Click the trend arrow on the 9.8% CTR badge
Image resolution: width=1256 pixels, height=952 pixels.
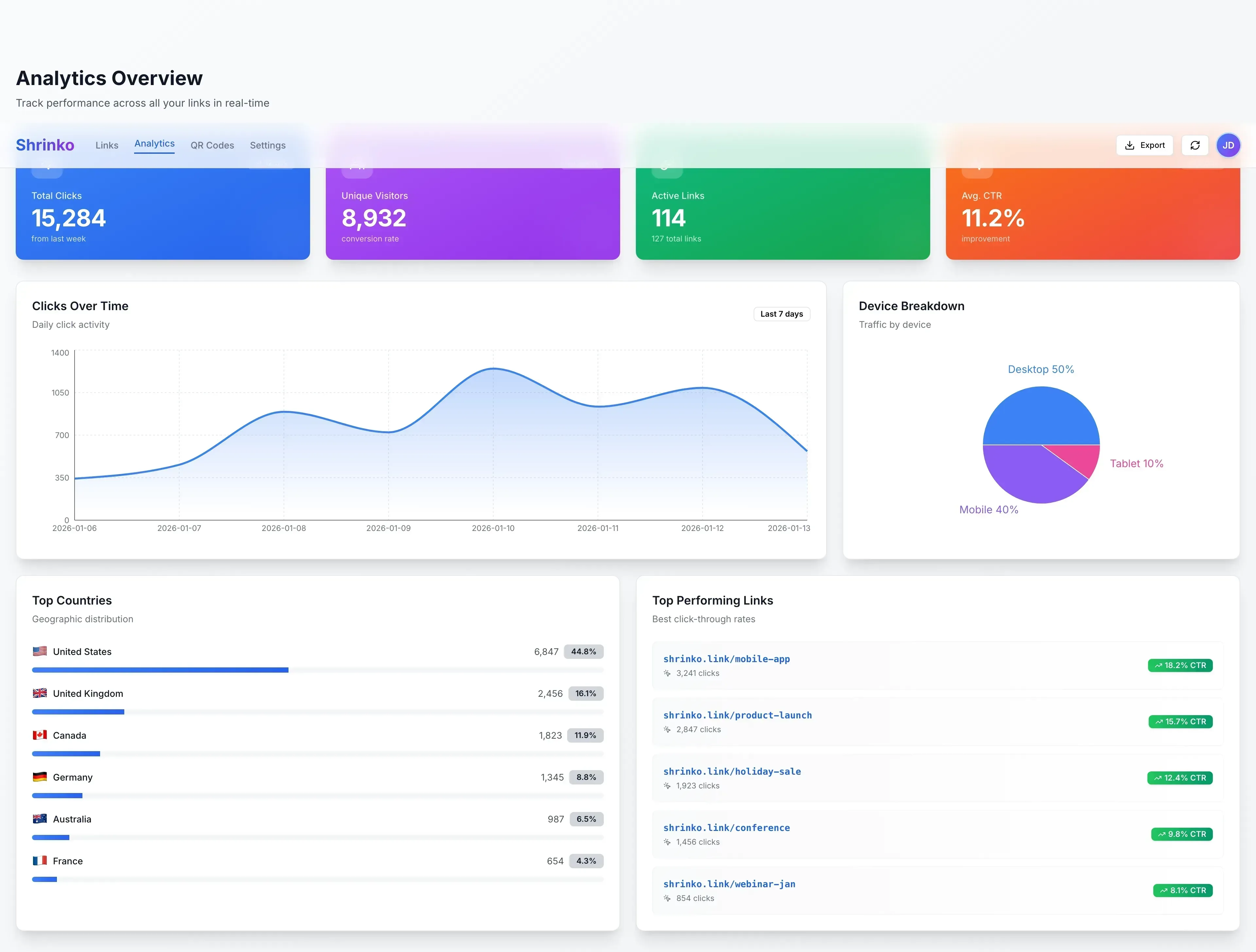(1162, 834)
